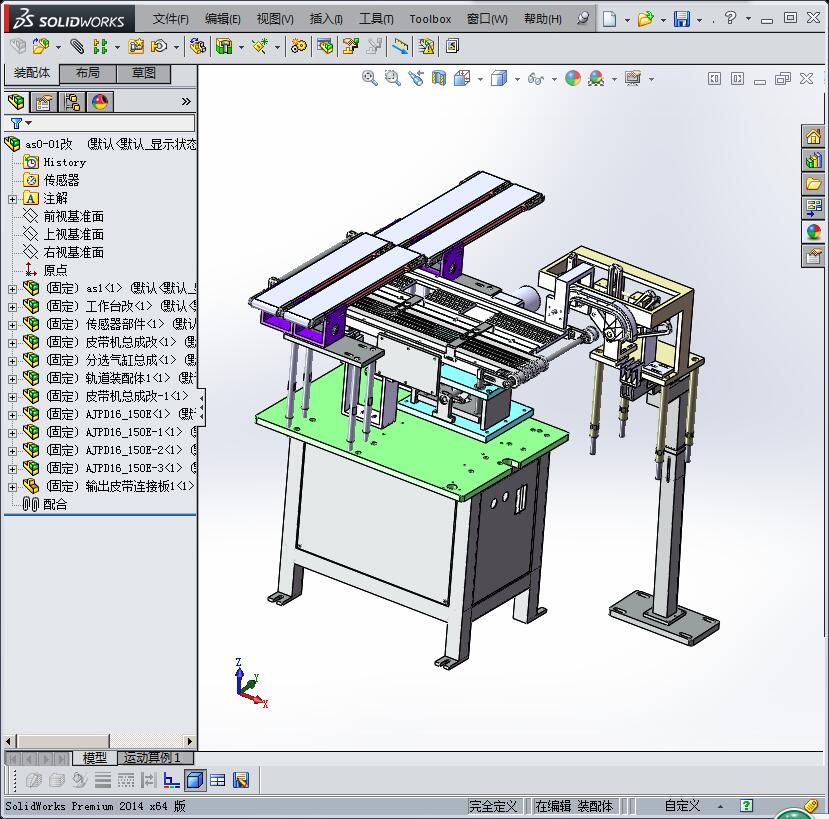Toggle the 3D cube view button in bottom toolbar
Screen dimensions: 829x819
tap(195, 780)
